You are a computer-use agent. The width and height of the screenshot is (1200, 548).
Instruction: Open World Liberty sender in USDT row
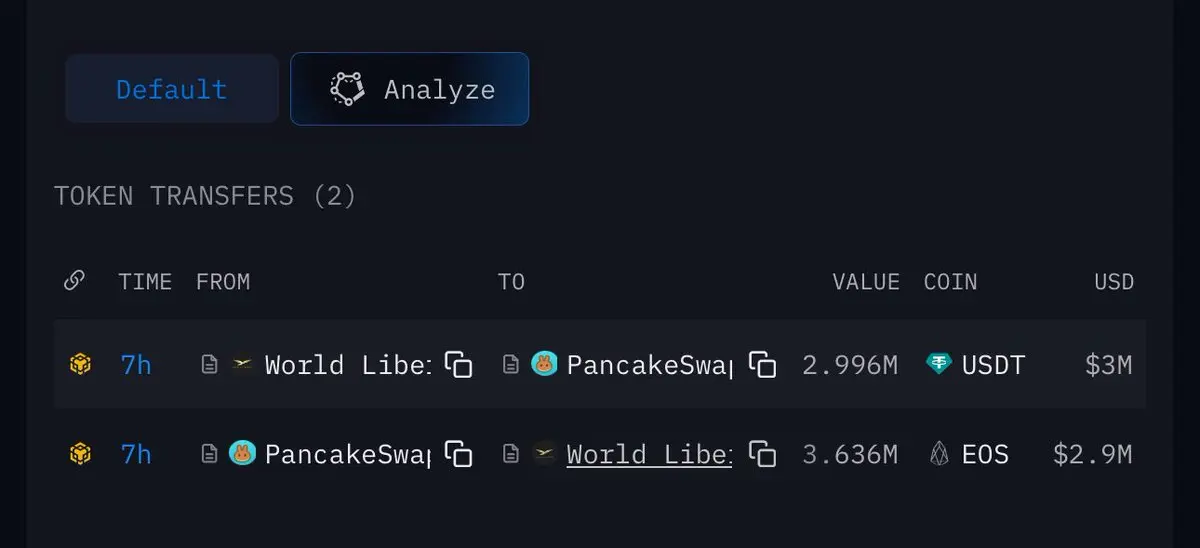347,365
